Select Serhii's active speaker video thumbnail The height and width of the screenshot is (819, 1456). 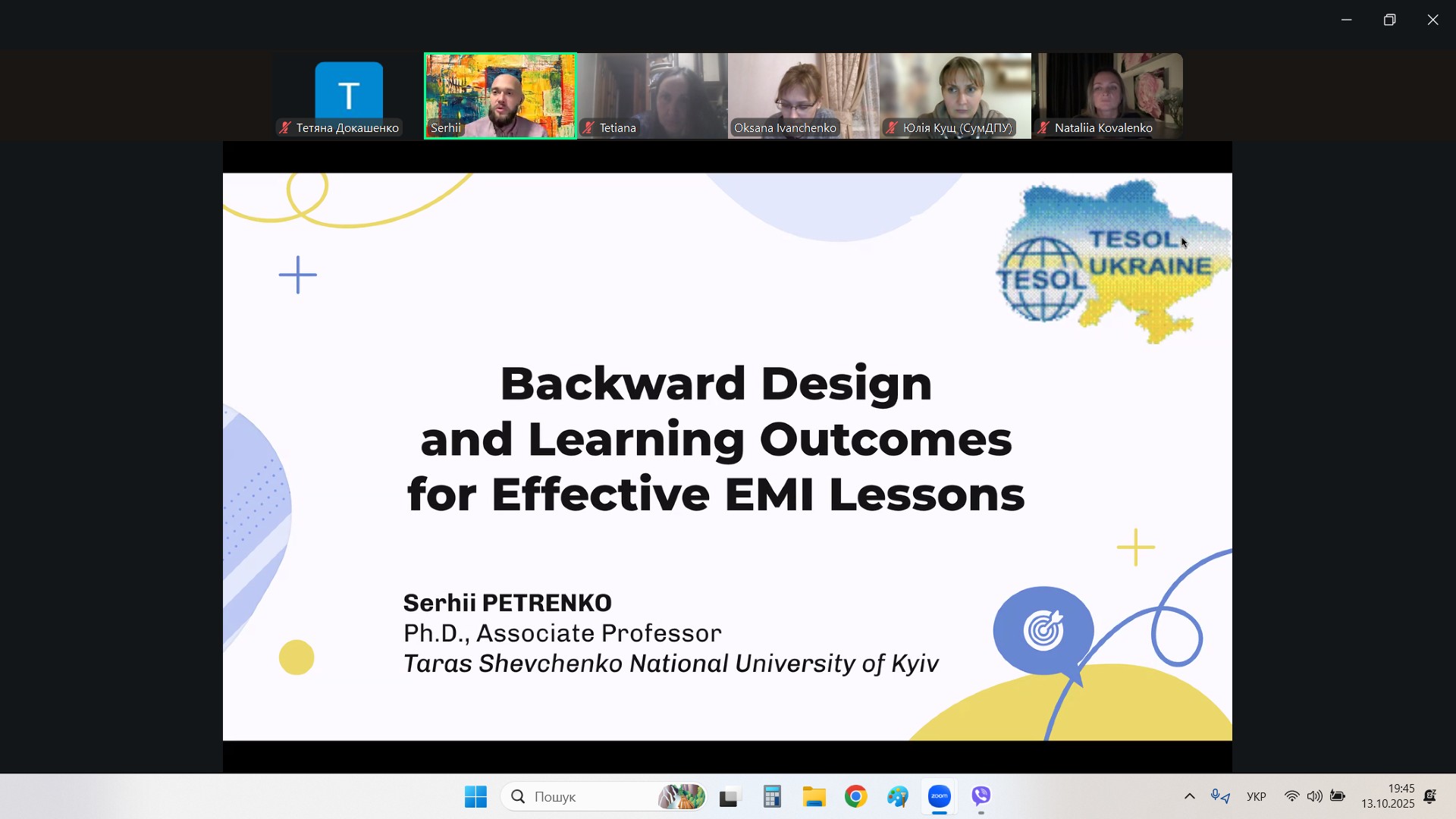[500, 96]
